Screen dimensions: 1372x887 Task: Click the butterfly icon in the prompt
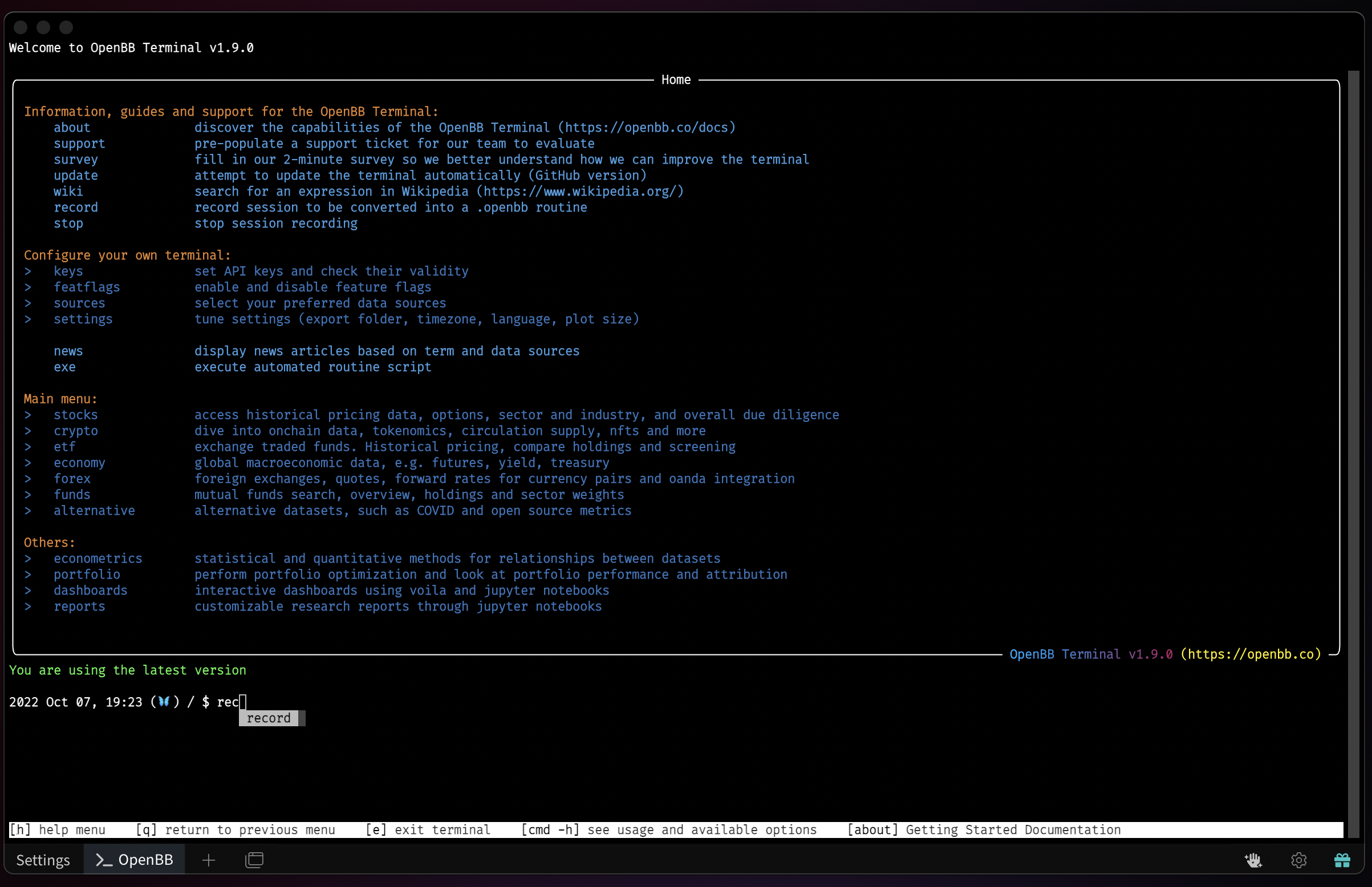coord(164,702)
